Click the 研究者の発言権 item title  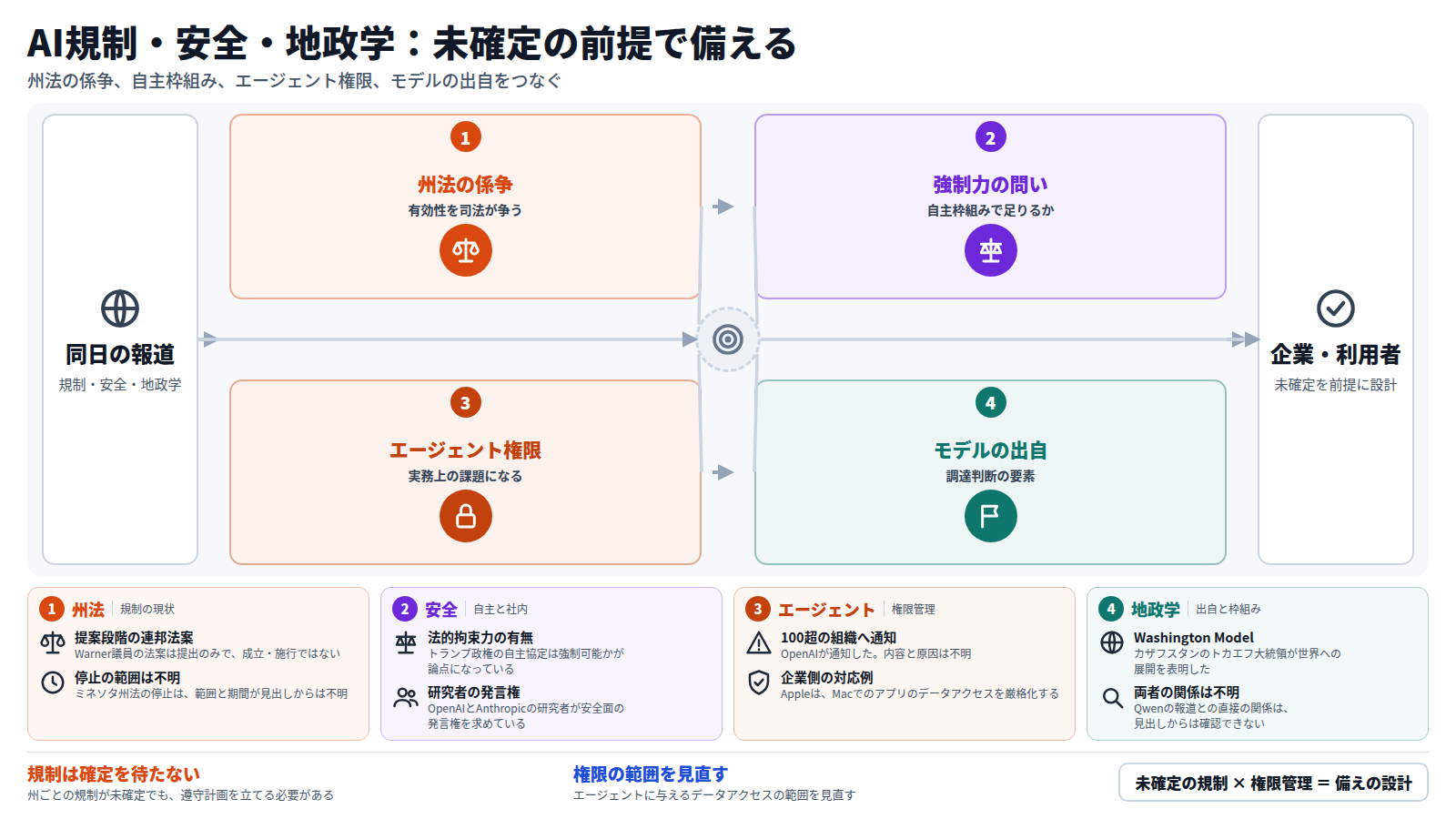click(x=474, y=693)
